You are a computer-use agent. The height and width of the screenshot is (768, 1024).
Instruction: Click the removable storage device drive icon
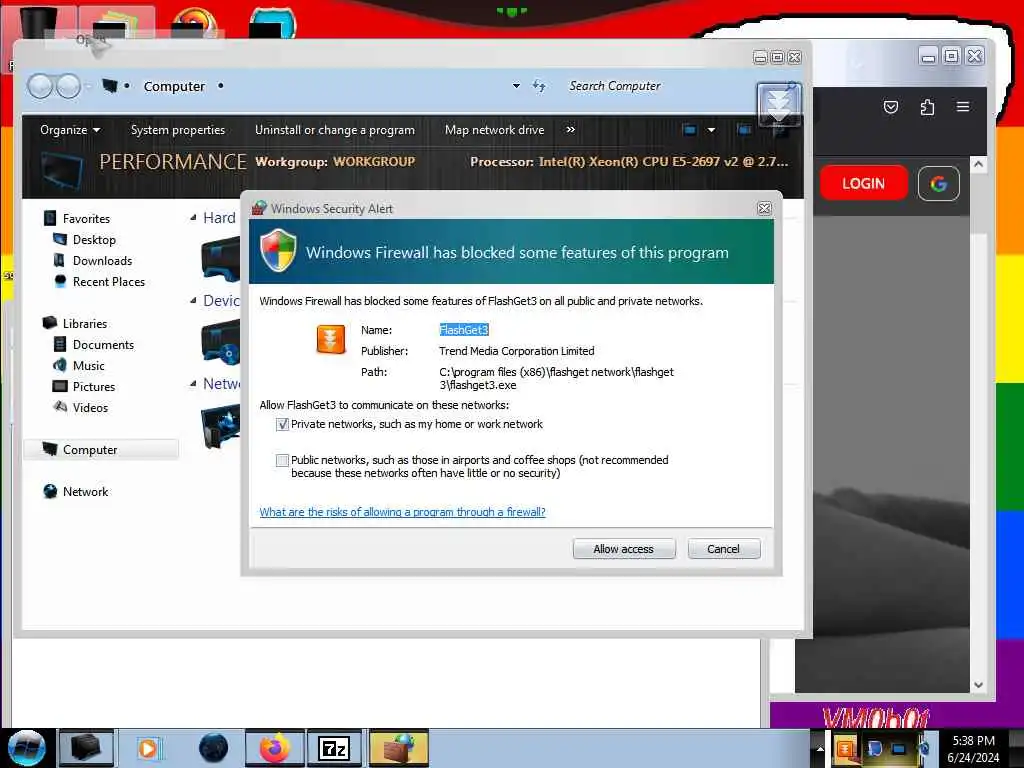(x=221, y=342)
